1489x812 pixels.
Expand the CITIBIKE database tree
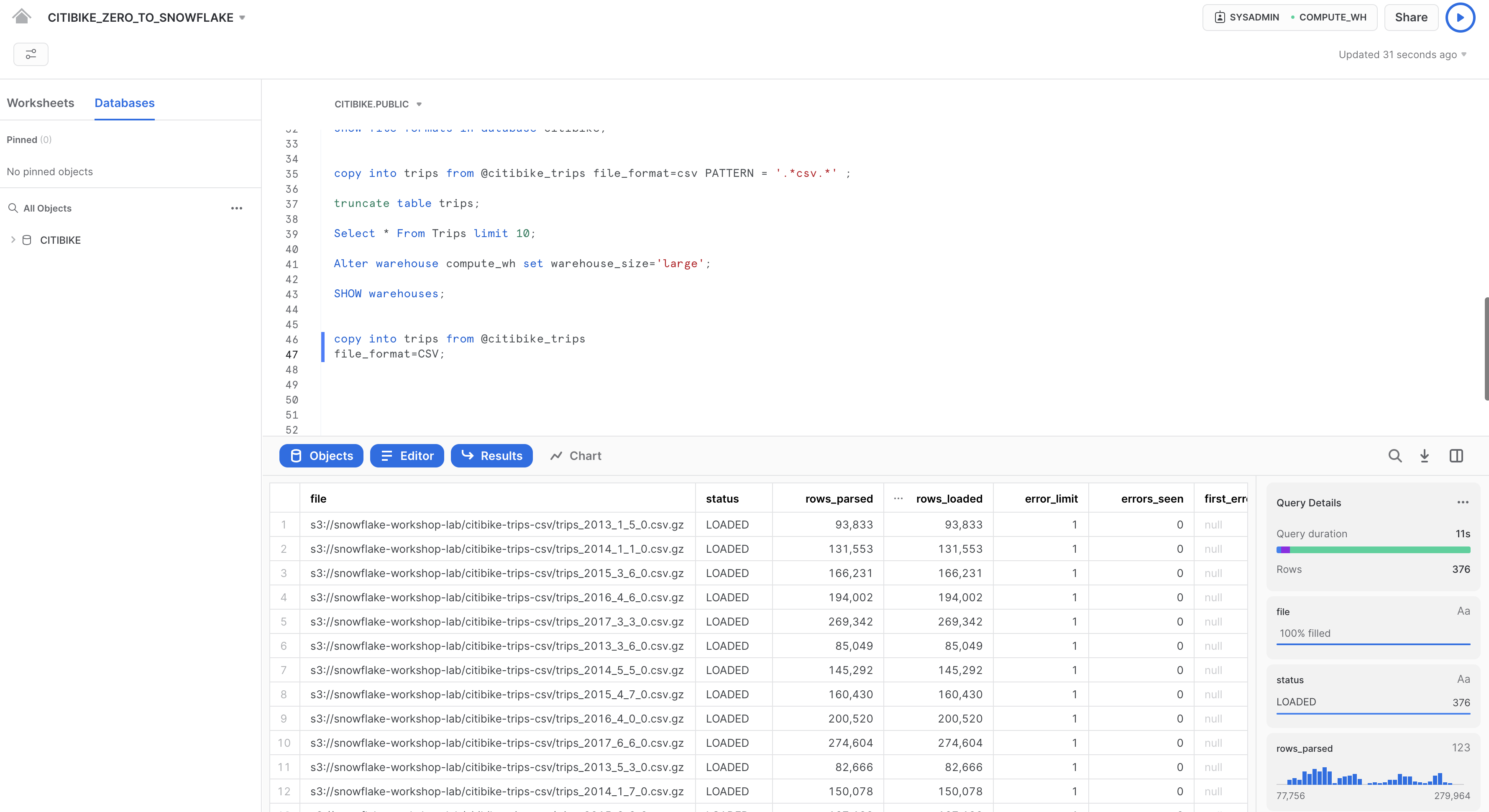click(x=13, y=240)
